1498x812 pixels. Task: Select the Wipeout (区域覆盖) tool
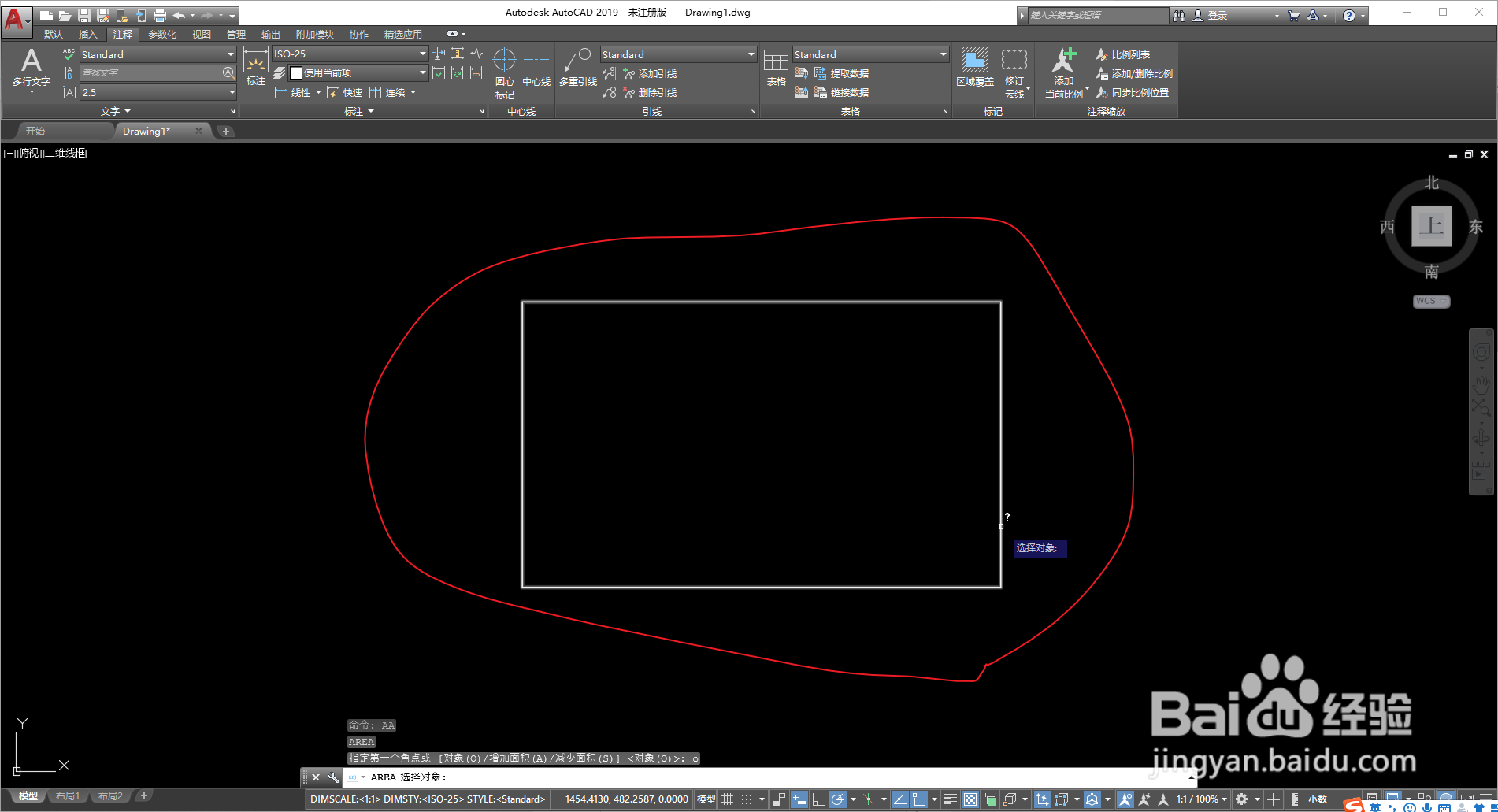pos(975,69)
